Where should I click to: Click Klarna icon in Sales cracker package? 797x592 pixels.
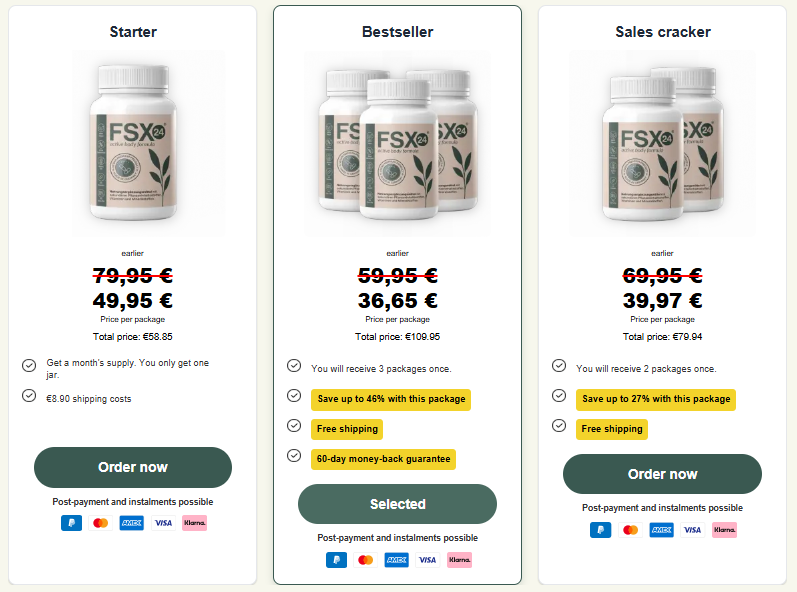coord(724,529)
